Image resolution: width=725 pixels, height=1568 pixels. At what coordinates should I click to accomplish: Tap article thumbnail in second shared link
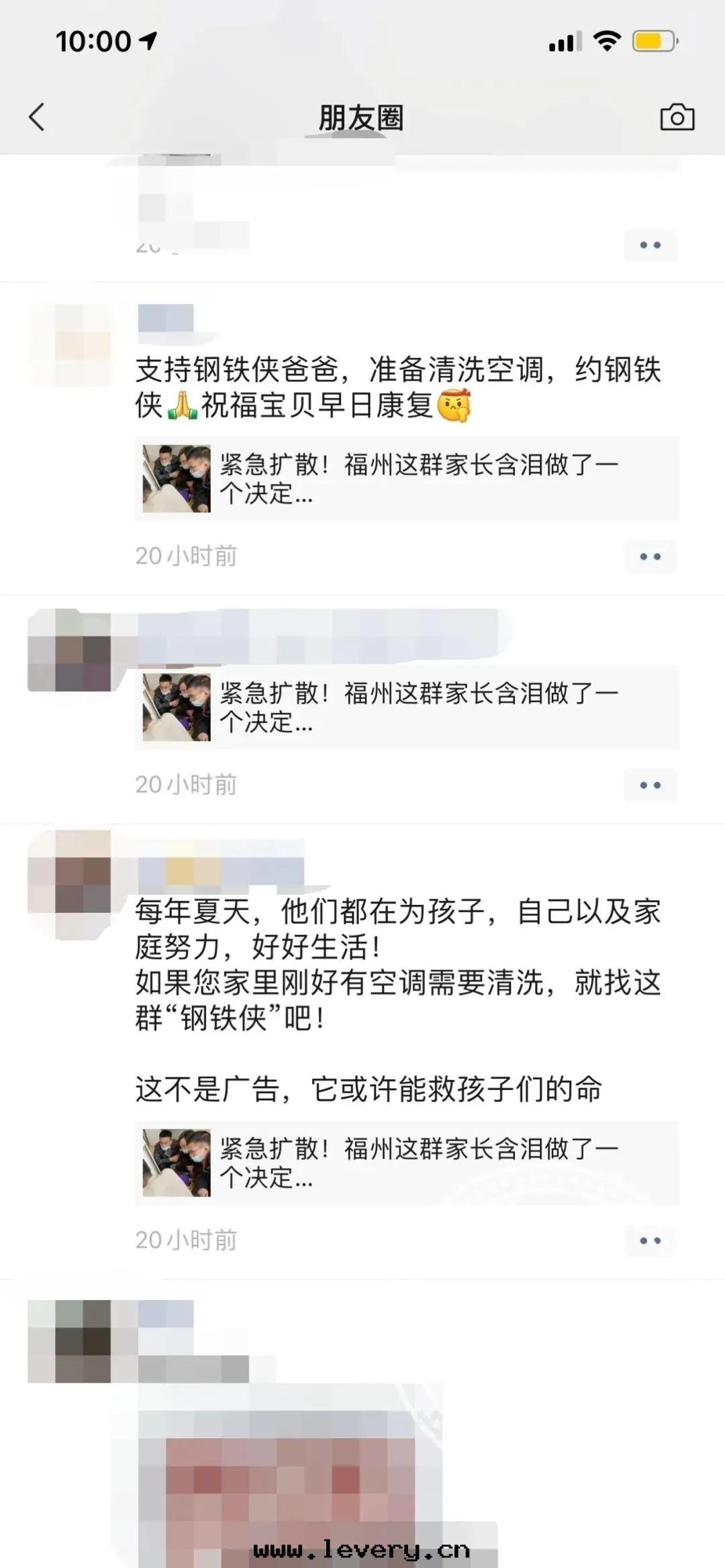[x=177, y=707]
